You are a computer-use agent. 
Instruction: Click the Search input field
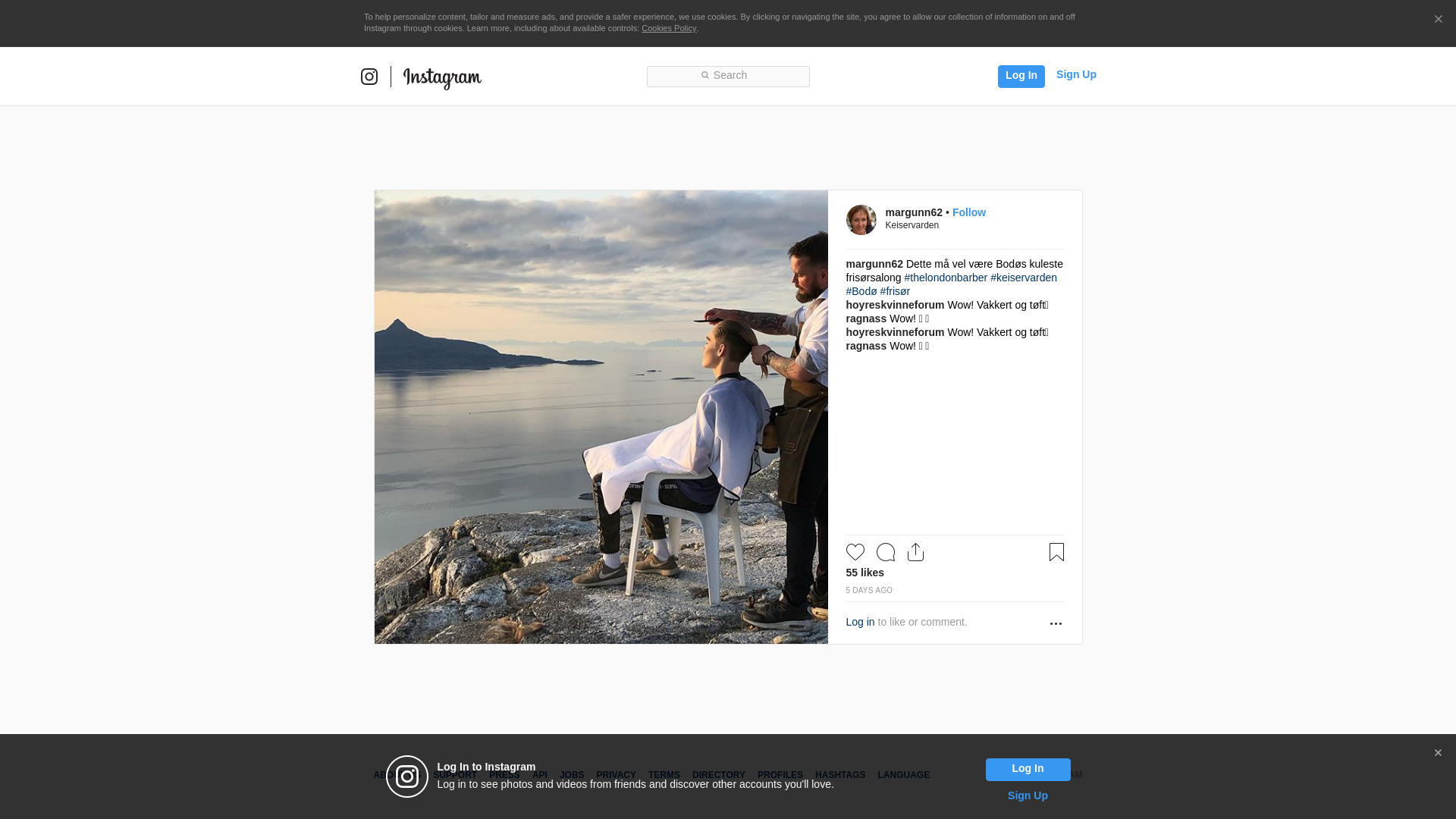pos(728,76)
